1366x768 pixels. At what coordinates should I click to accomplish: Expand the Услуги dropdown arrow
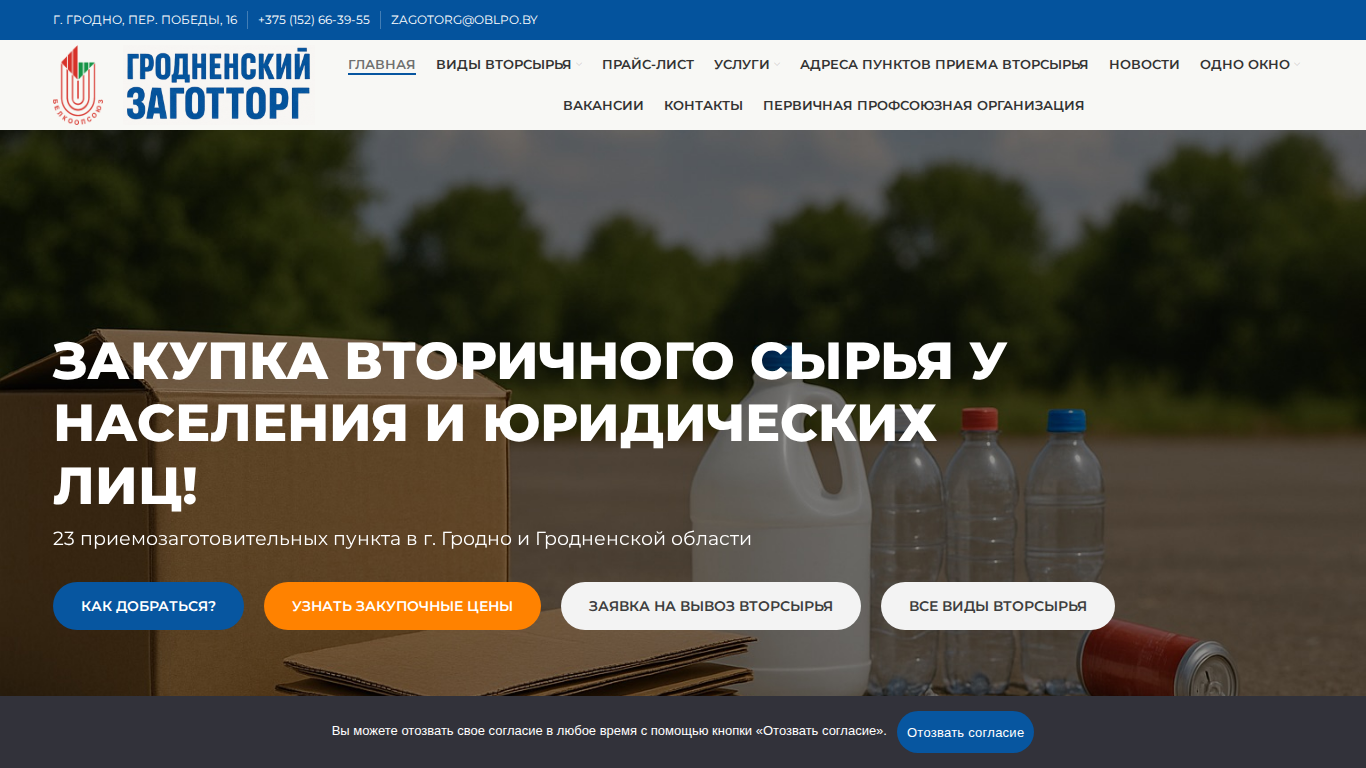pyautogui.click(x=777, y=65)
